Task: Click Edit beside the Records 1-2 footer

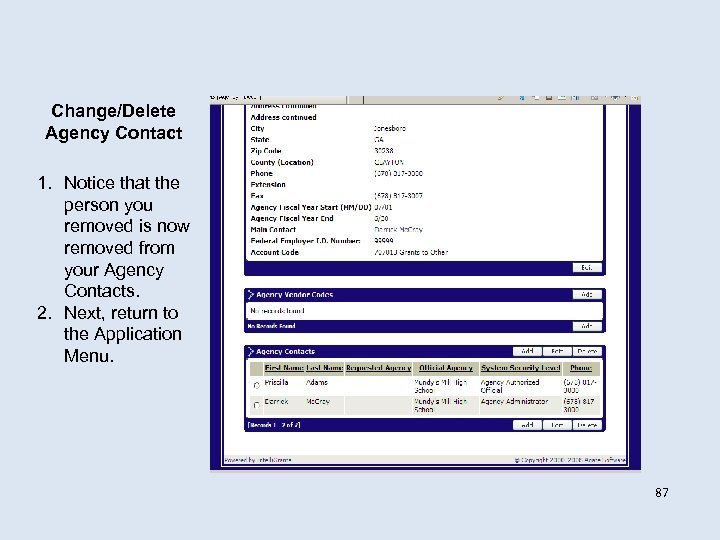Action: pyautogui.click(x=557, y=425)
